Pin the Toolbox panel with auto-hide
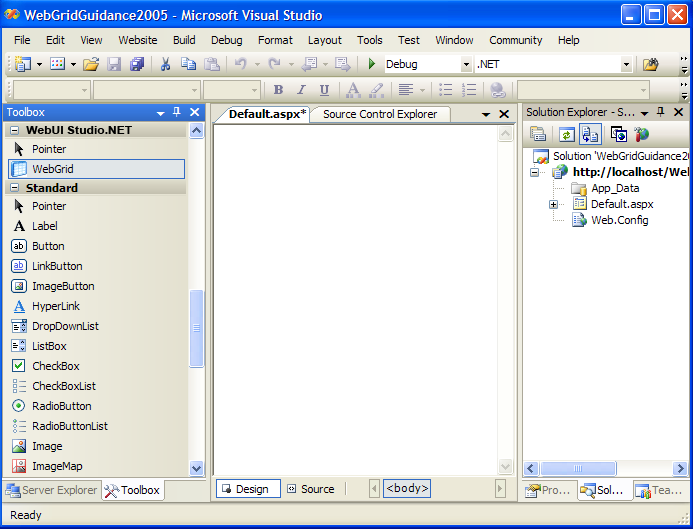The image size is (693, 529). click(177, 112)
